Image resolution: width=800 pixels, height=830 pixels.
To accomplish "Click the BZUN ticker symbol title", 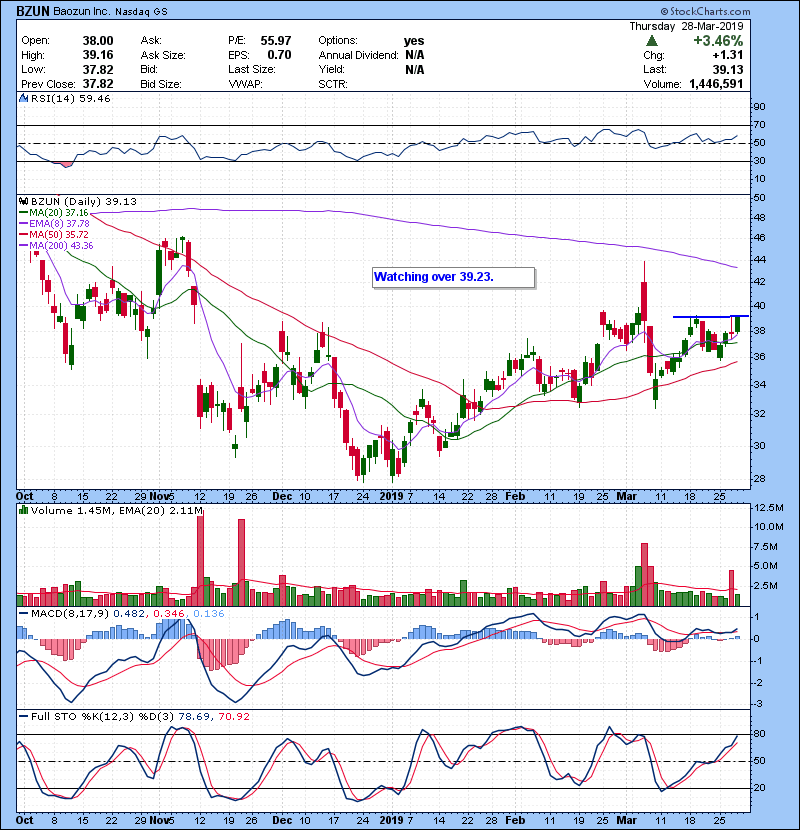I will tap(33, 11).
